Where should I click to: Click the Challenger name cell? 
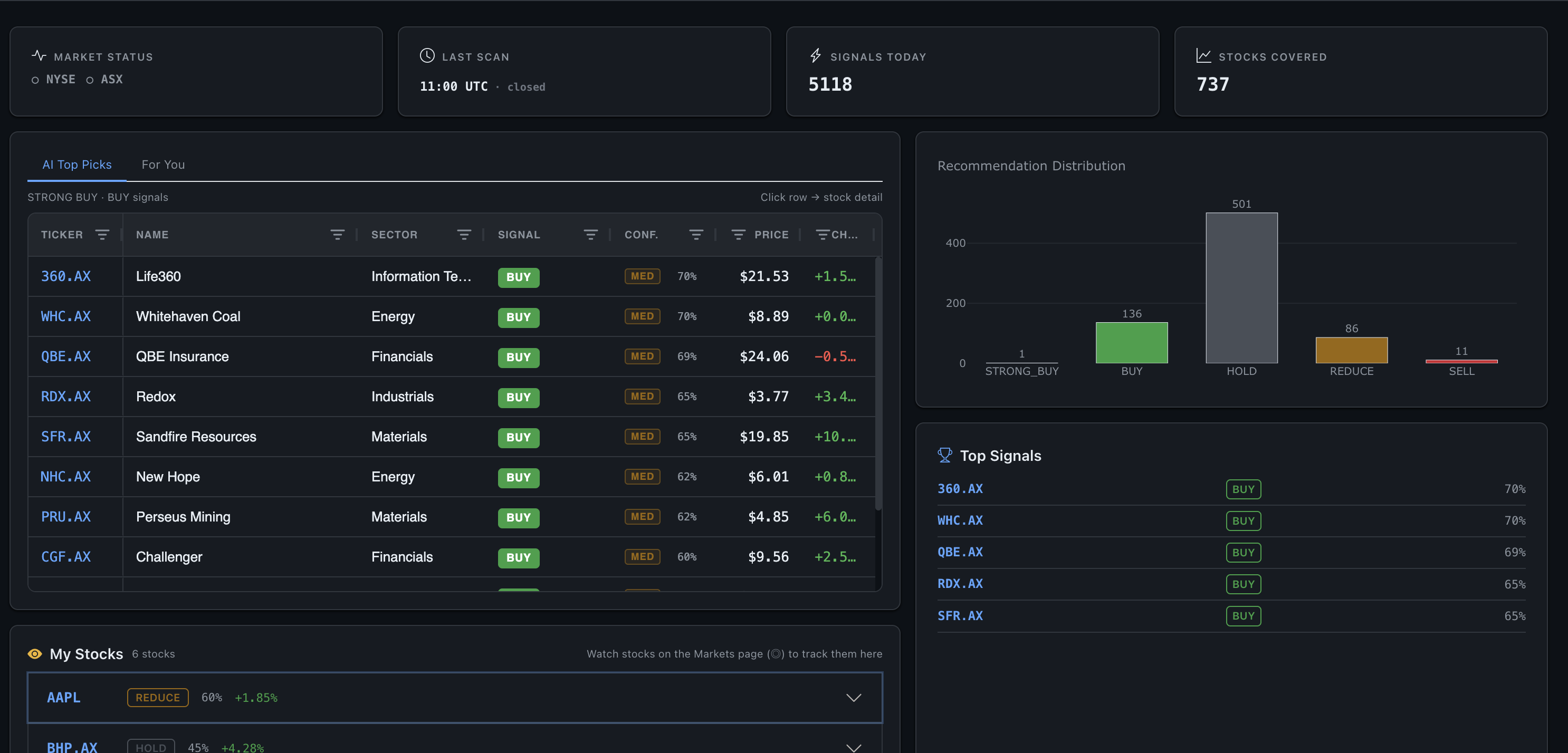click(169, 557)
